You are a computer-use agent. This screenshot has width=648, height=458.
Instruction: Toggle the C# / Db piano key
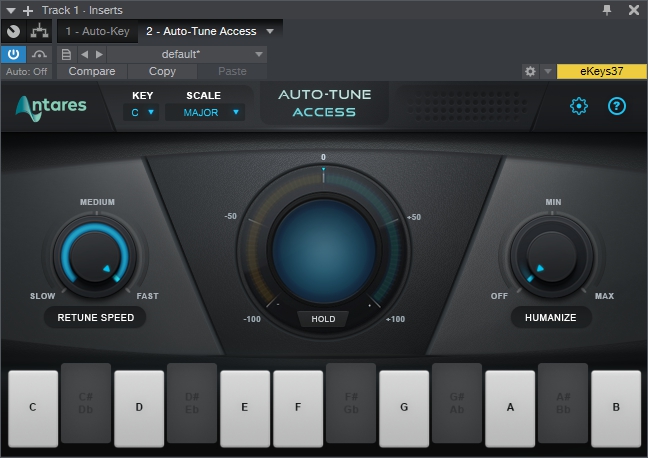(x=86, y=402)
